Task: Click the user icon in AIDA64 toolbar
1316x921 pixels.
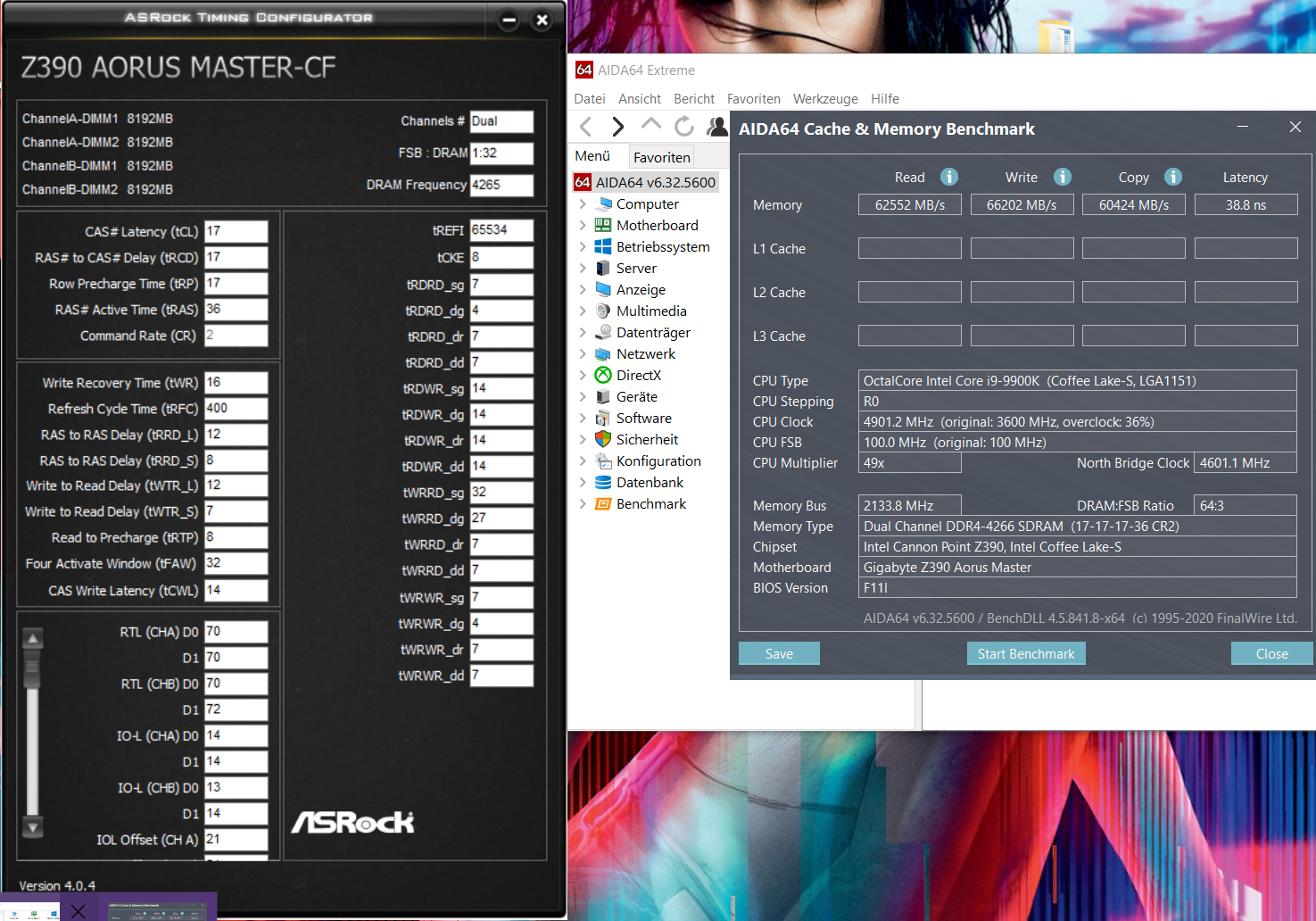Action: 716,127
